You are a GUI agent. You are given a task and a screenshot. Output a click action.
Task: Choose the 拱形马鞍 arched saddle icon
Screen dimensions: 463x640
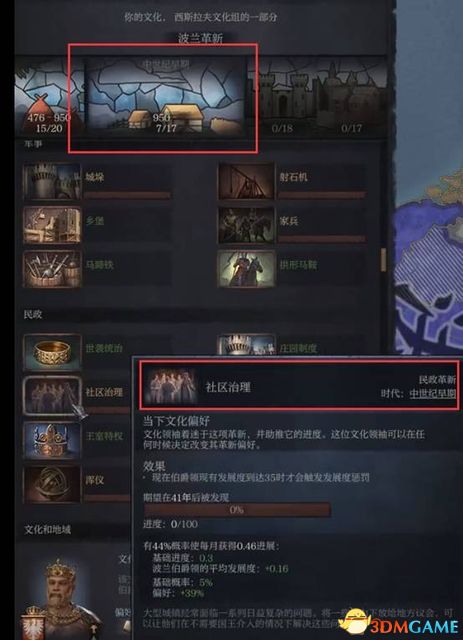tap(246, 269)
